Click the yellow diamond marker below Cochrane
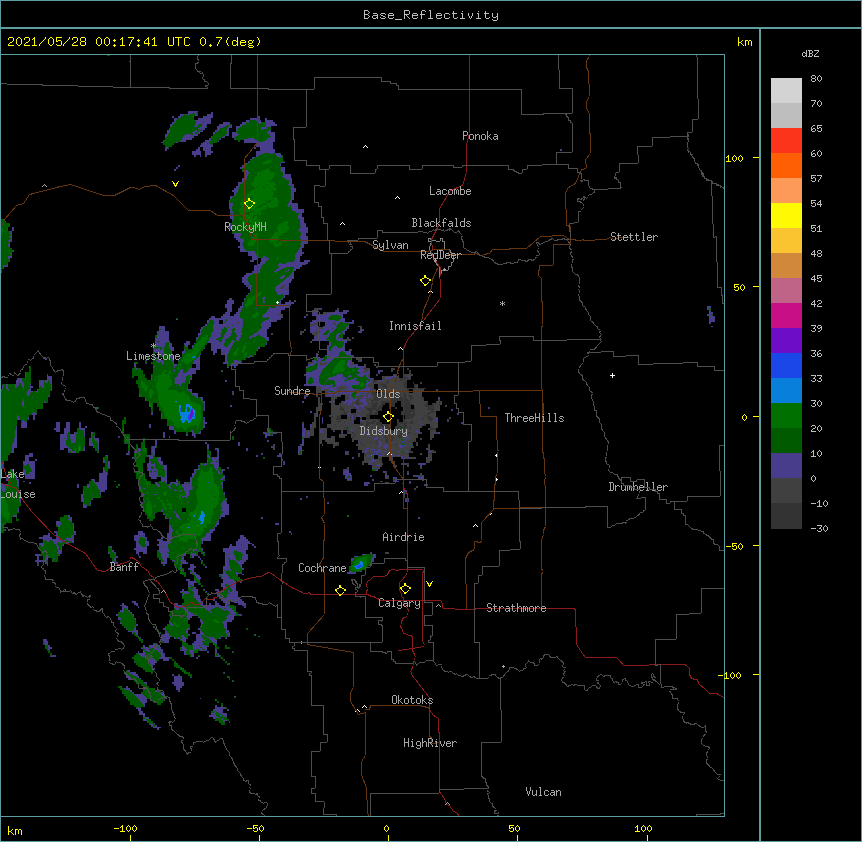This screenshot has width=862, height=842. [340, 590]
